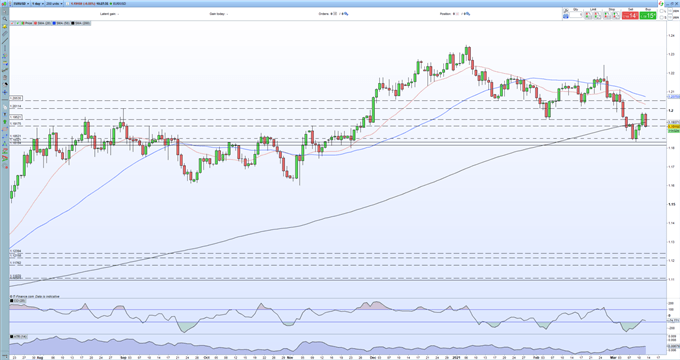Click the Price legend item
The height and width of the screenshot is (360, 680).
[27, 23]
